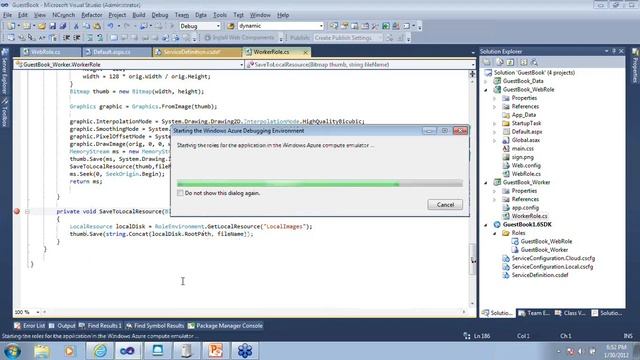This screenshot has height=360, width=640.
Task: Click the breakpoint red dot in the margin
Action: pyautogui.click(x=17, y=211)
